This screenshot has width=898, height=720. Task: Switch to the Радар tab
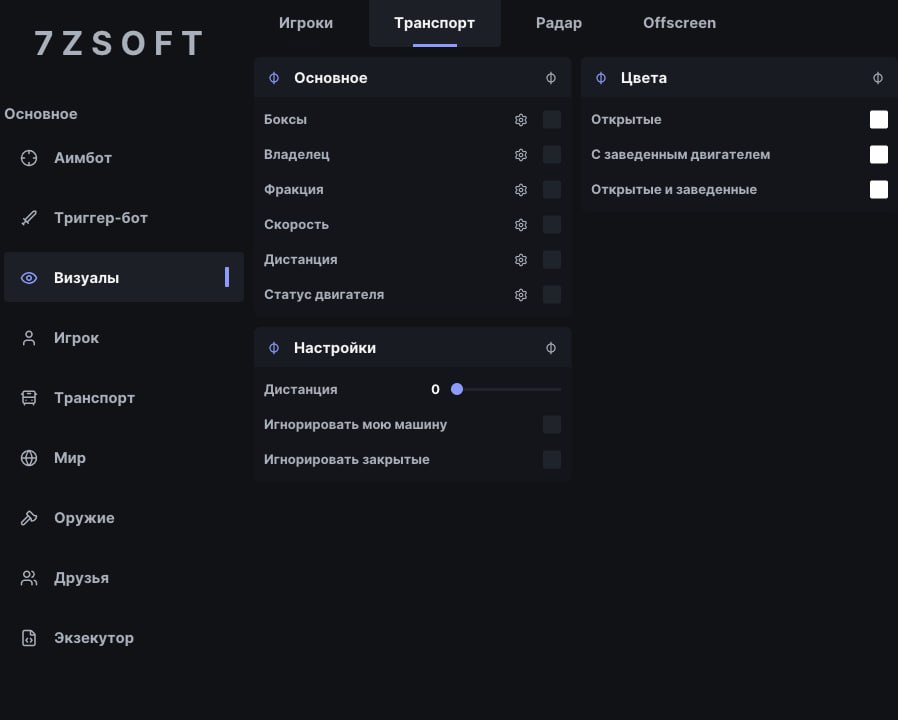[x=559, y=23]
